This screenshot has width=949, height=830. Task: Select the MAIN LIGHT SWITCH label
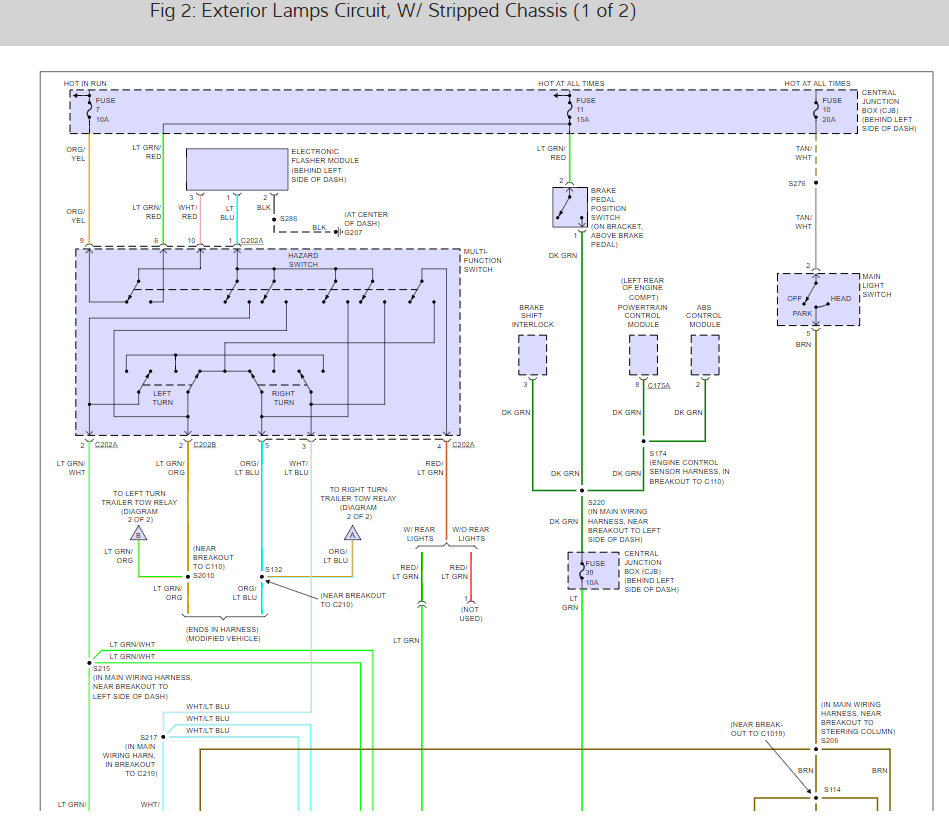tap(876, 286)
